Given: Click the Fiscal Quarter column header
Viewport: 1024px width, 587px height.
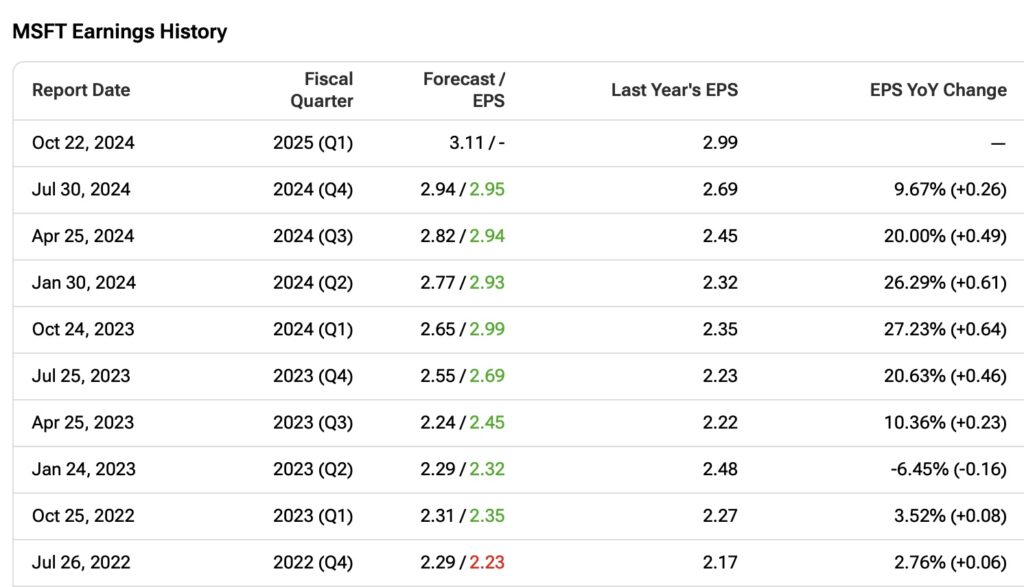Looking at the screenshot, I should coord(321,90).
